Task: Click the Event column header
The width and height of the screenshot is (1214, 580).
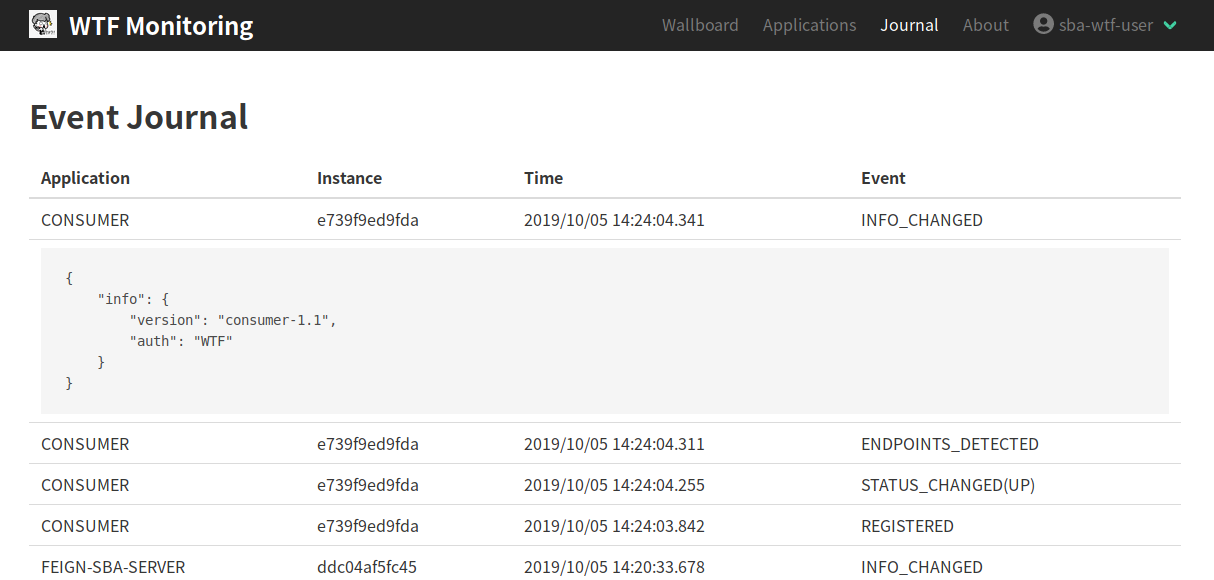Action: point(883,178)
